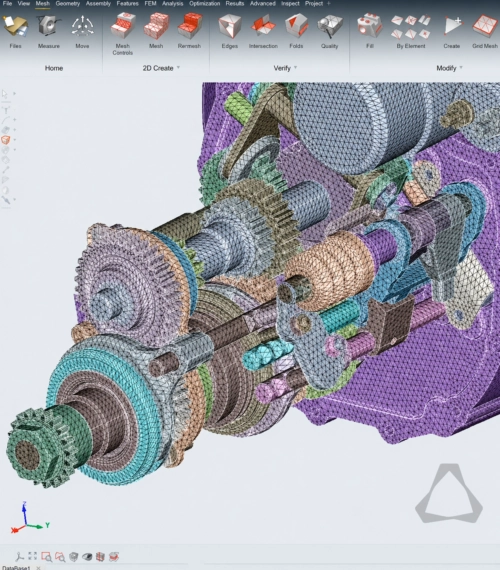This screenshot has width=500, height=570.
Task: Close the DataBase1 document tab
Action: [x=39, y=568]
